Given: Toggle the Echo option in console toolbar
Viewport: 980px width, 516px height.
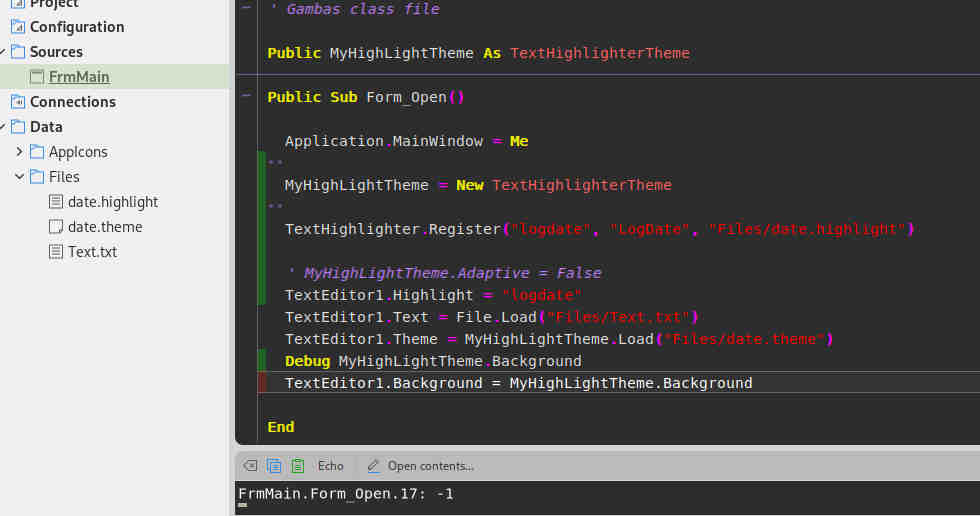Looking at the screenshot, I should pos(330,466).
